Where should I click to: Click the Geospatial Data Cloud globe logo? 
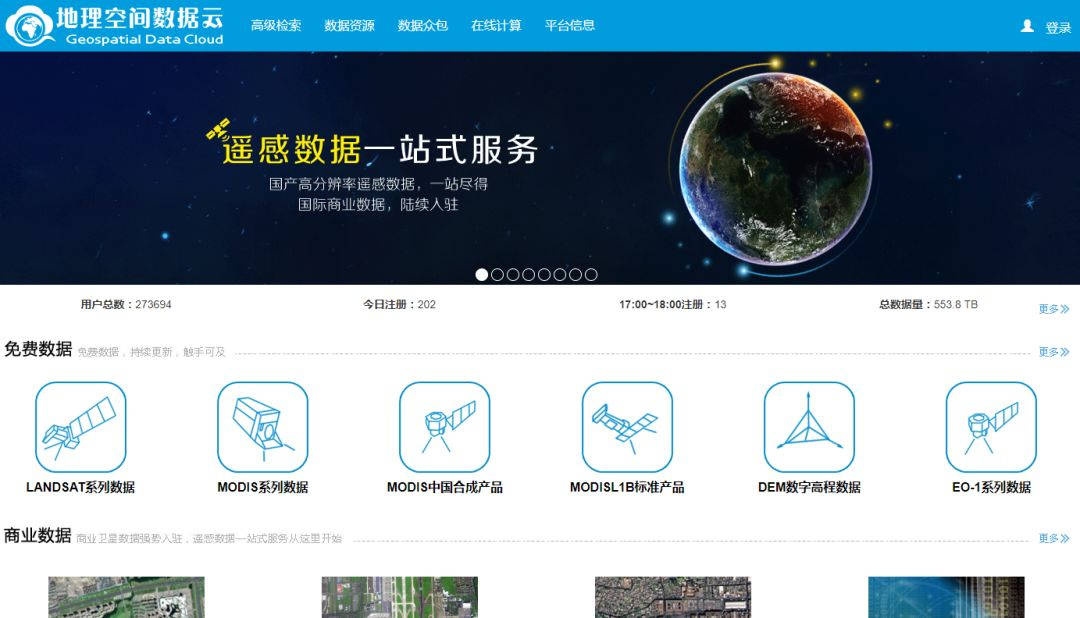(29, 25)
